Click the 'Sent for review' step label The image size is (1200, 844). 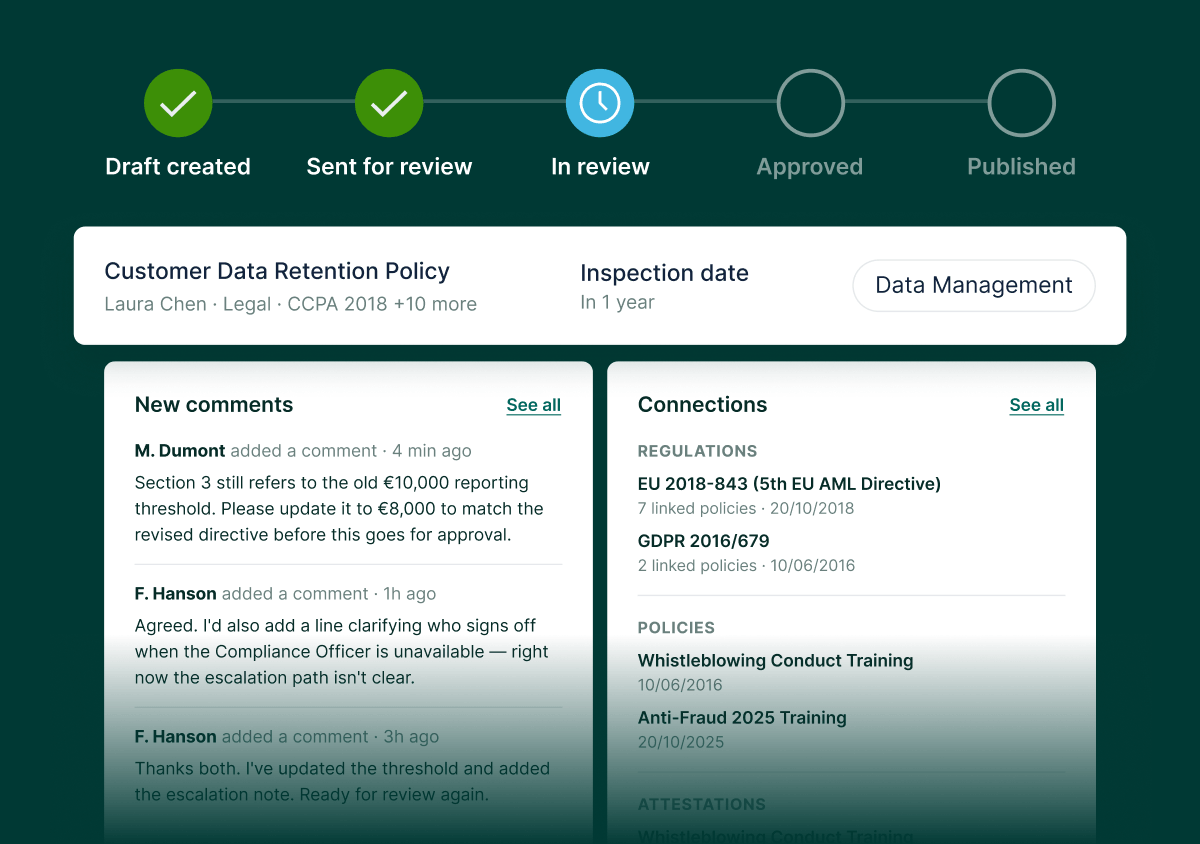389,167
